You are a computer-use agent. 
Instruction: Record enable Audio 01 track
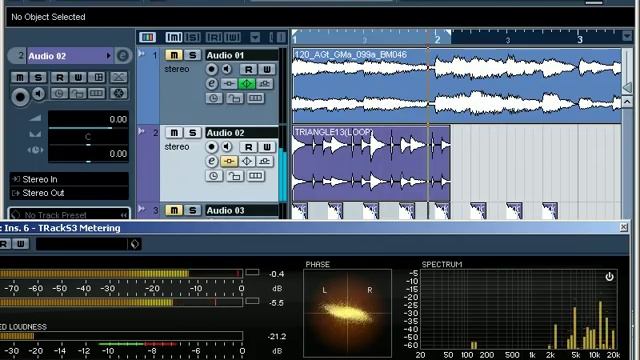click(211, 69)
